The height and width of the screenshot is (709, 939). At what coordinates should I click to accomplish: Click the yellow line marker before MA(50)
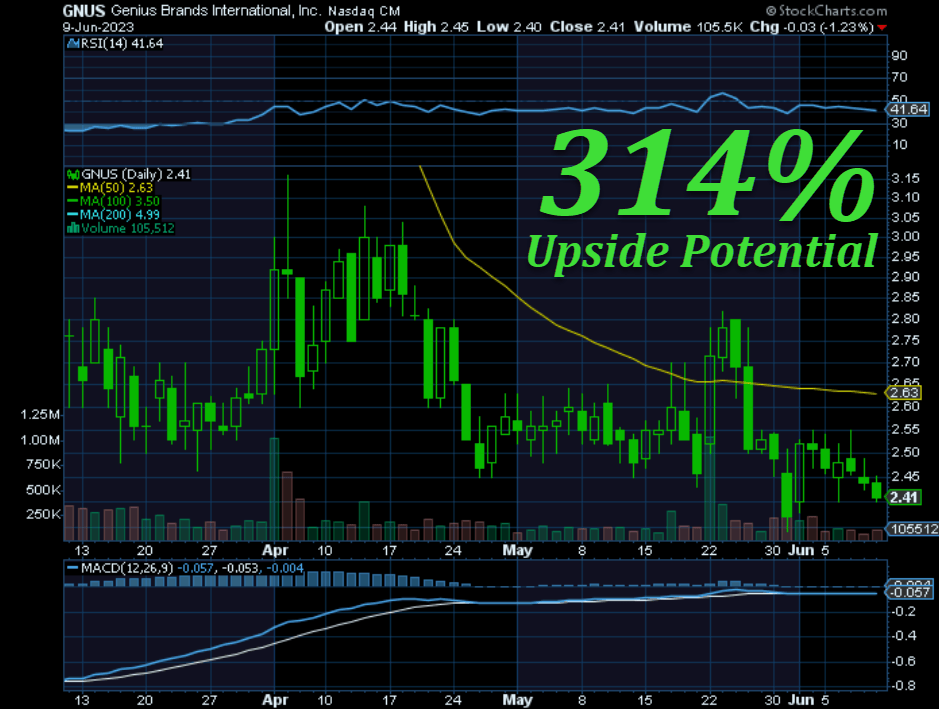[x=72, y=187]
